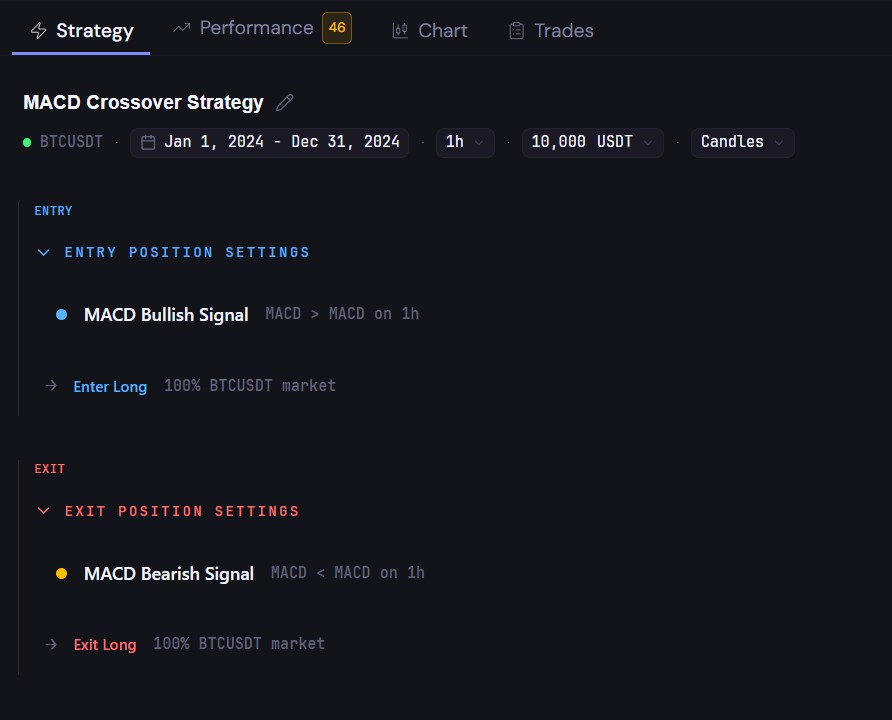
Task: Click the candlestick Chart icon
Action: pyautogui.click(x=400, y=31)
